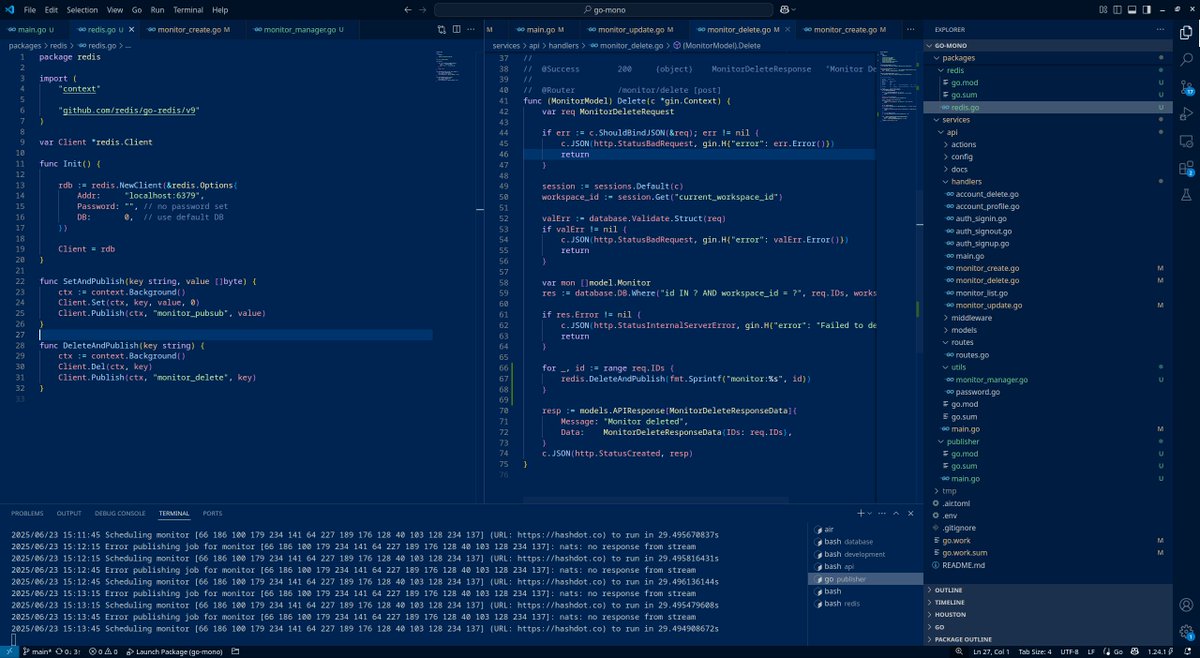Open More Actions in left editor group
This screenshot has width=1200, height=658.
click(x=471, y=30)
